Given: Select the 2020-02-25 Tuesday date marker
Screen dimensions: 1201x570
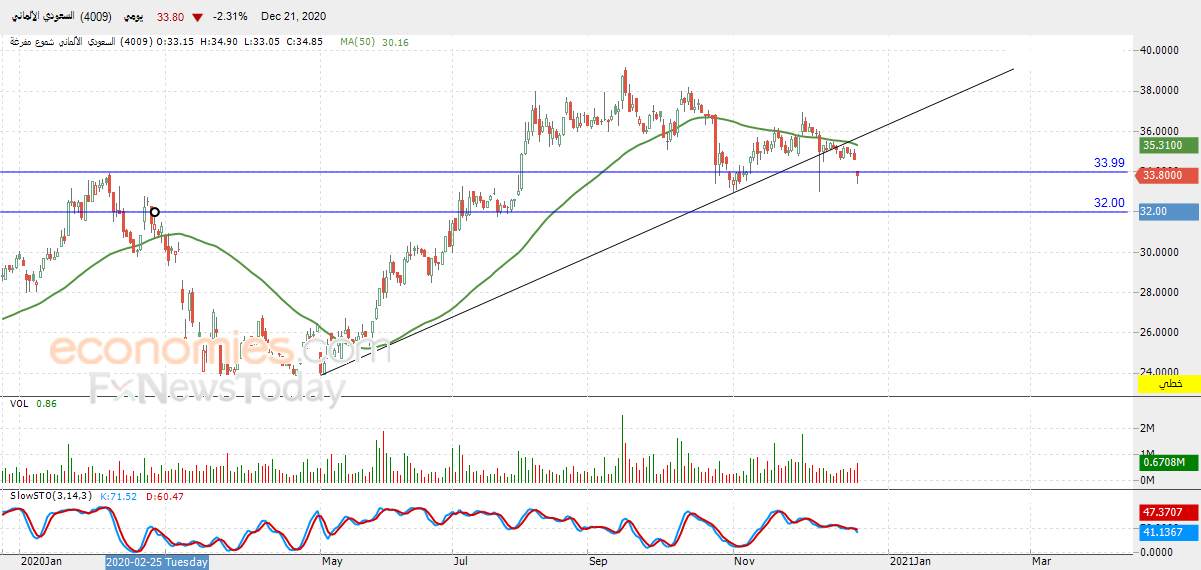Looking at the screenshot, I should tap(157, 562).
